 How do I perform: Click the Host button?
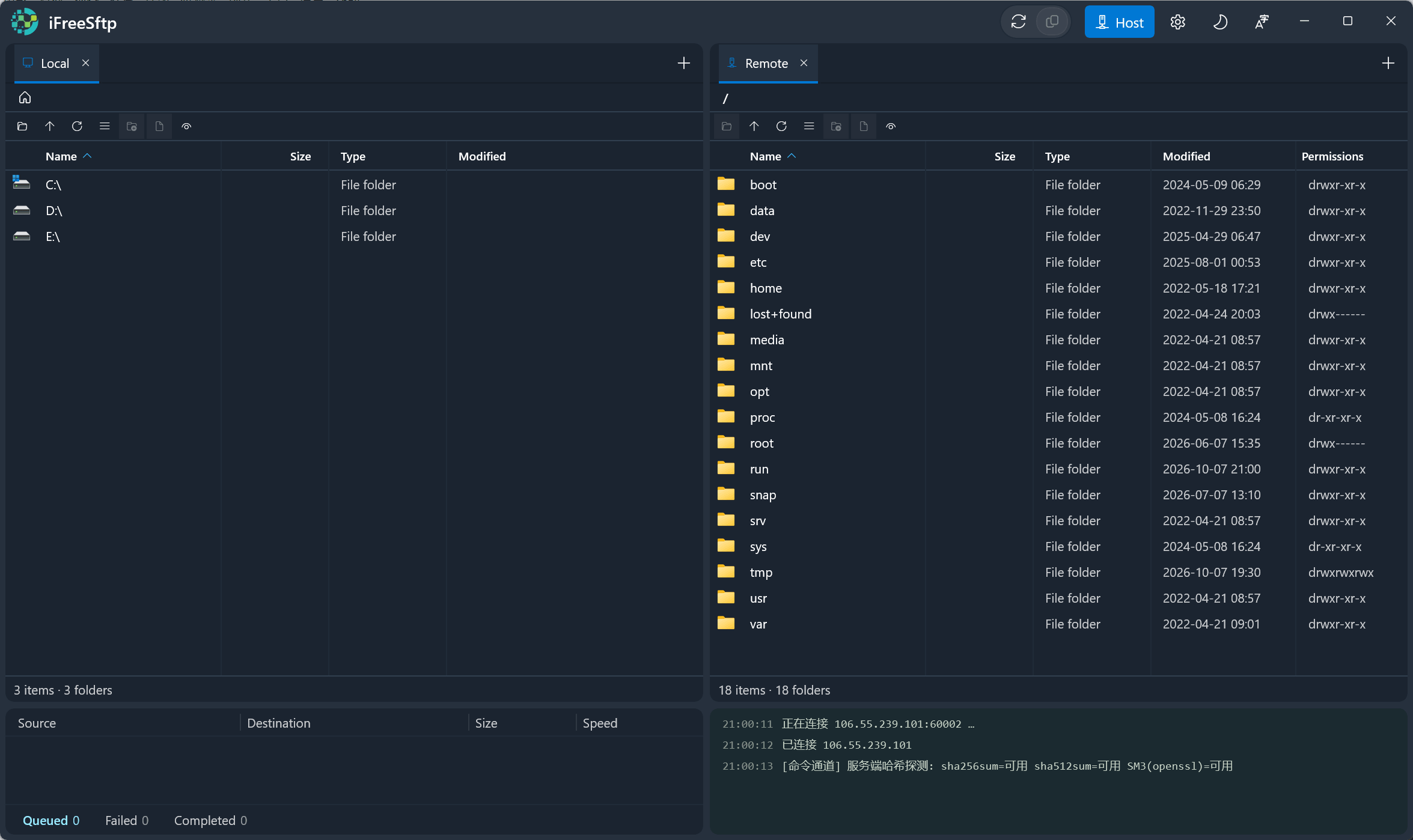[x=1119, y=22]
